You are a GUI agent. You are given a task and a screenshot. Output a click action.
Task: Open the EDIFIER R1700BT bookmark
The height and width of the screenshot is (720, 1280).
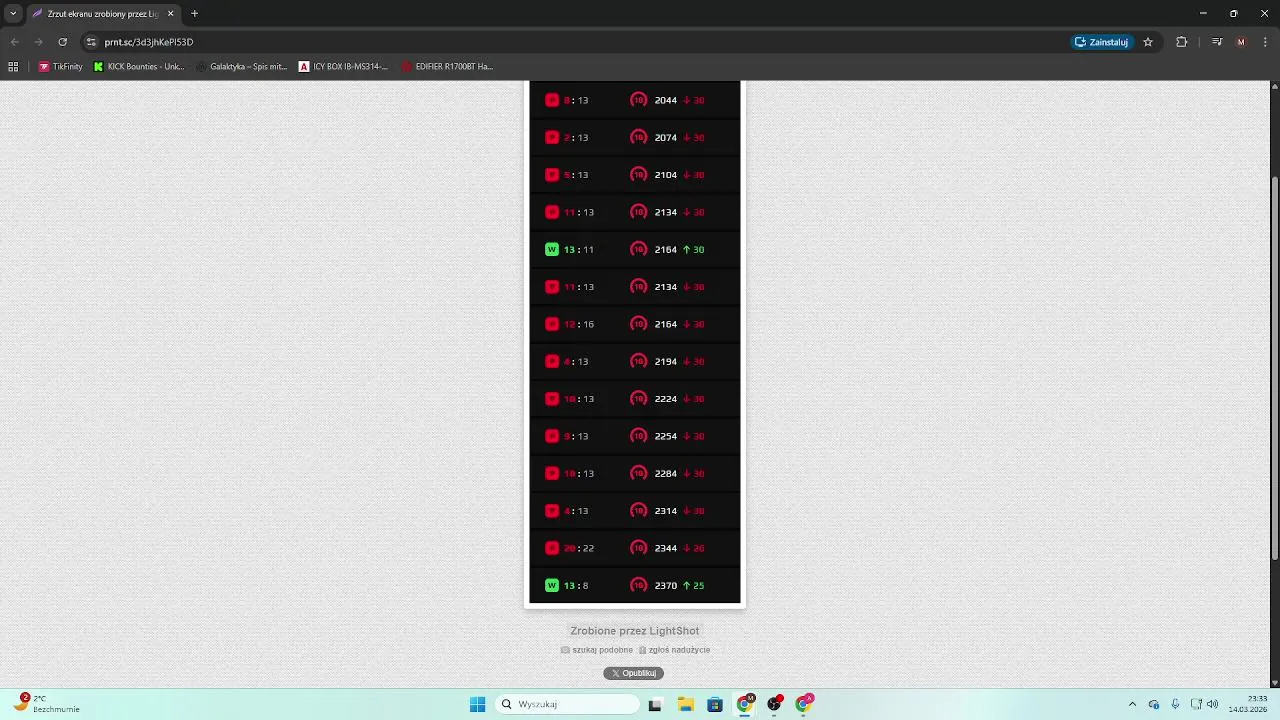447,67
